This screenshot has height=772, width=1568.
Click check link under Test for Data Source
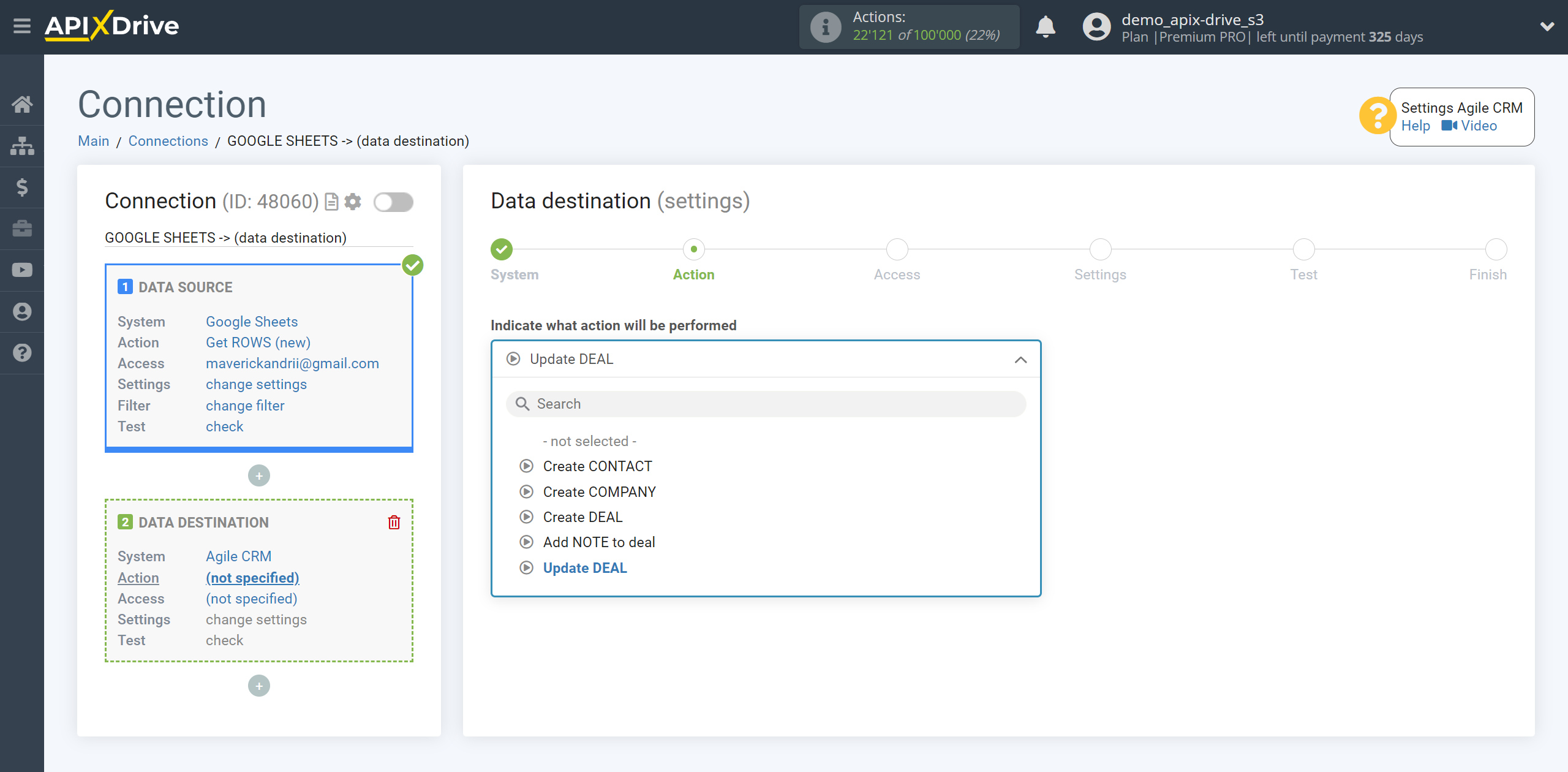click(x=223, y=425)
